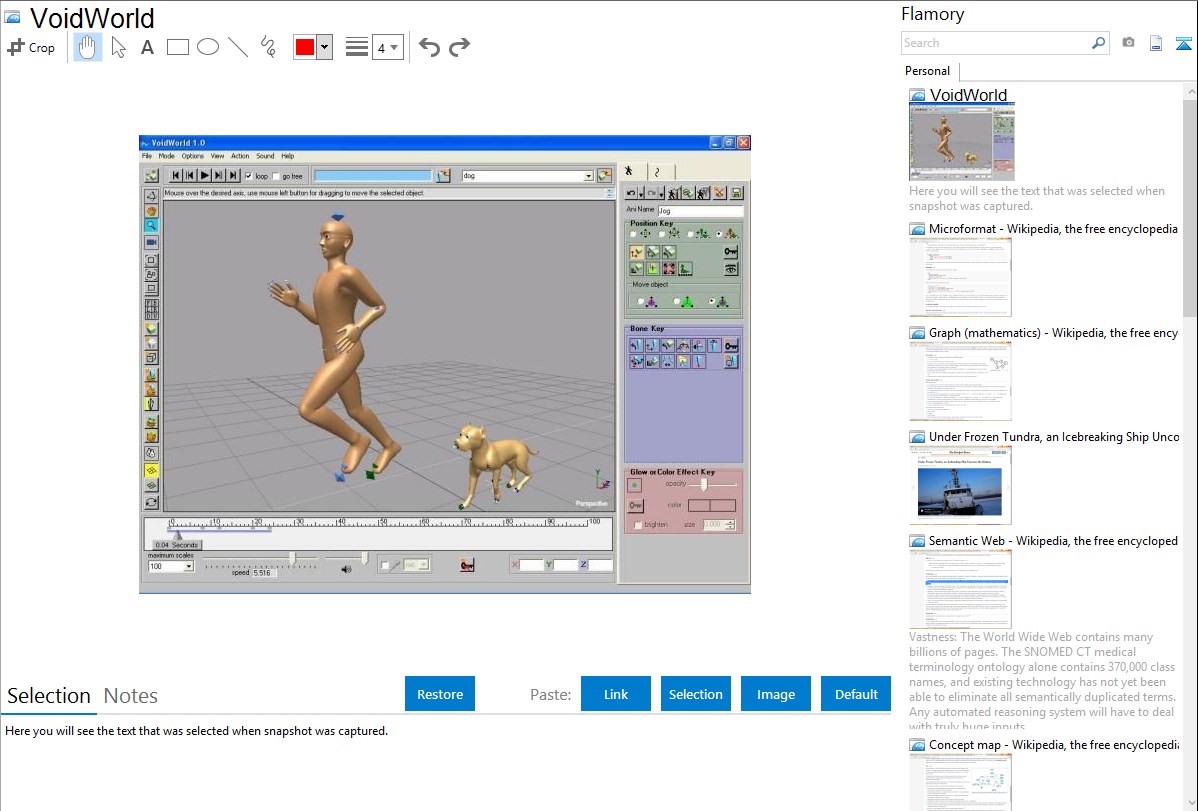The width and height of the screenshot is (1198, 811).
Task: Click the delete X icon in VoidWorld panel
Action: tap(720, 193)
